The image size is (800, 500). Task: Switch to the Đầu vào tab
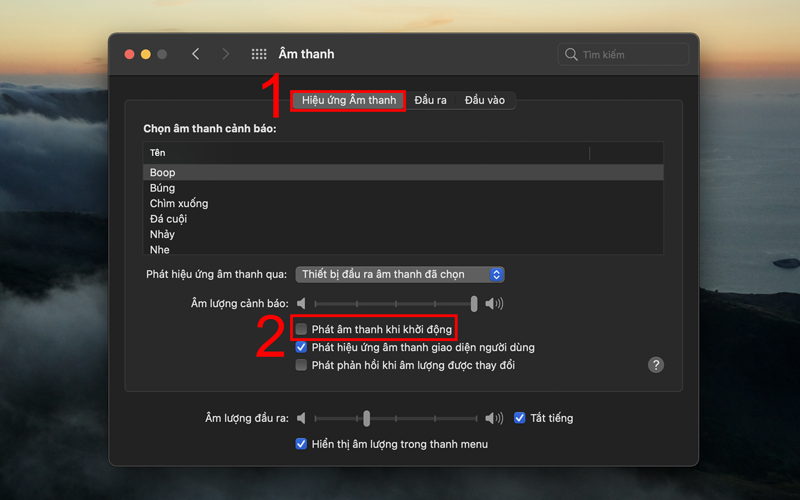485,100
